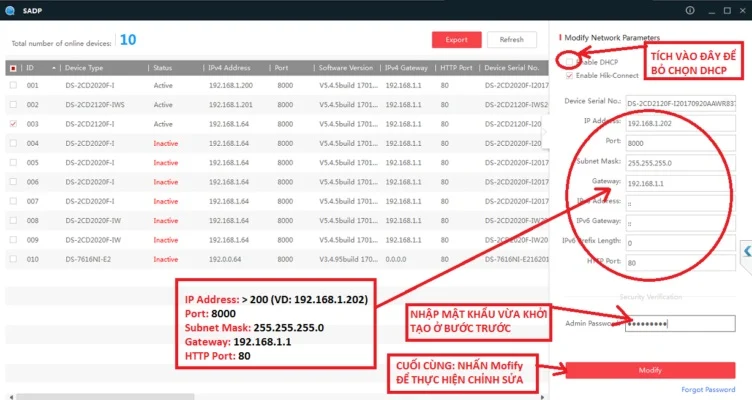Open the info icon in title bar
Screen dimensions: 752x400
[690, 10]
